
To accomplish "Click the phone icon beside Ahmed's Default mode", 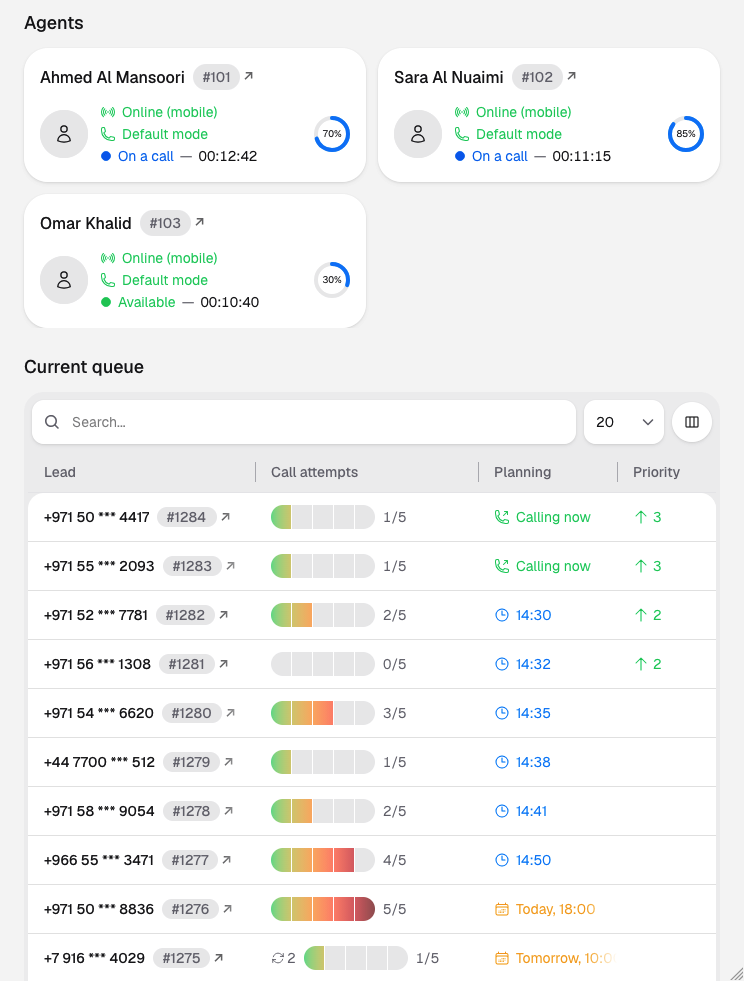I will 108,134.
